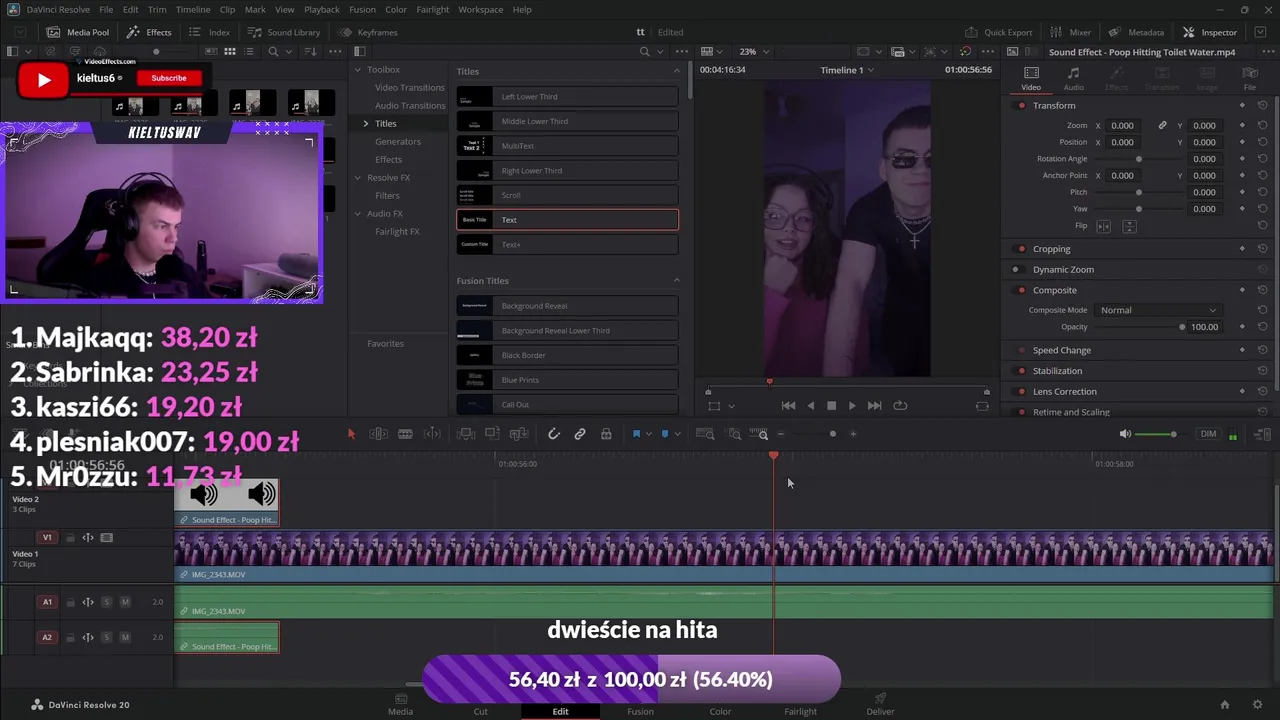Switch to the Color page
Screen dimensions: 1280x720
(720, 705)
